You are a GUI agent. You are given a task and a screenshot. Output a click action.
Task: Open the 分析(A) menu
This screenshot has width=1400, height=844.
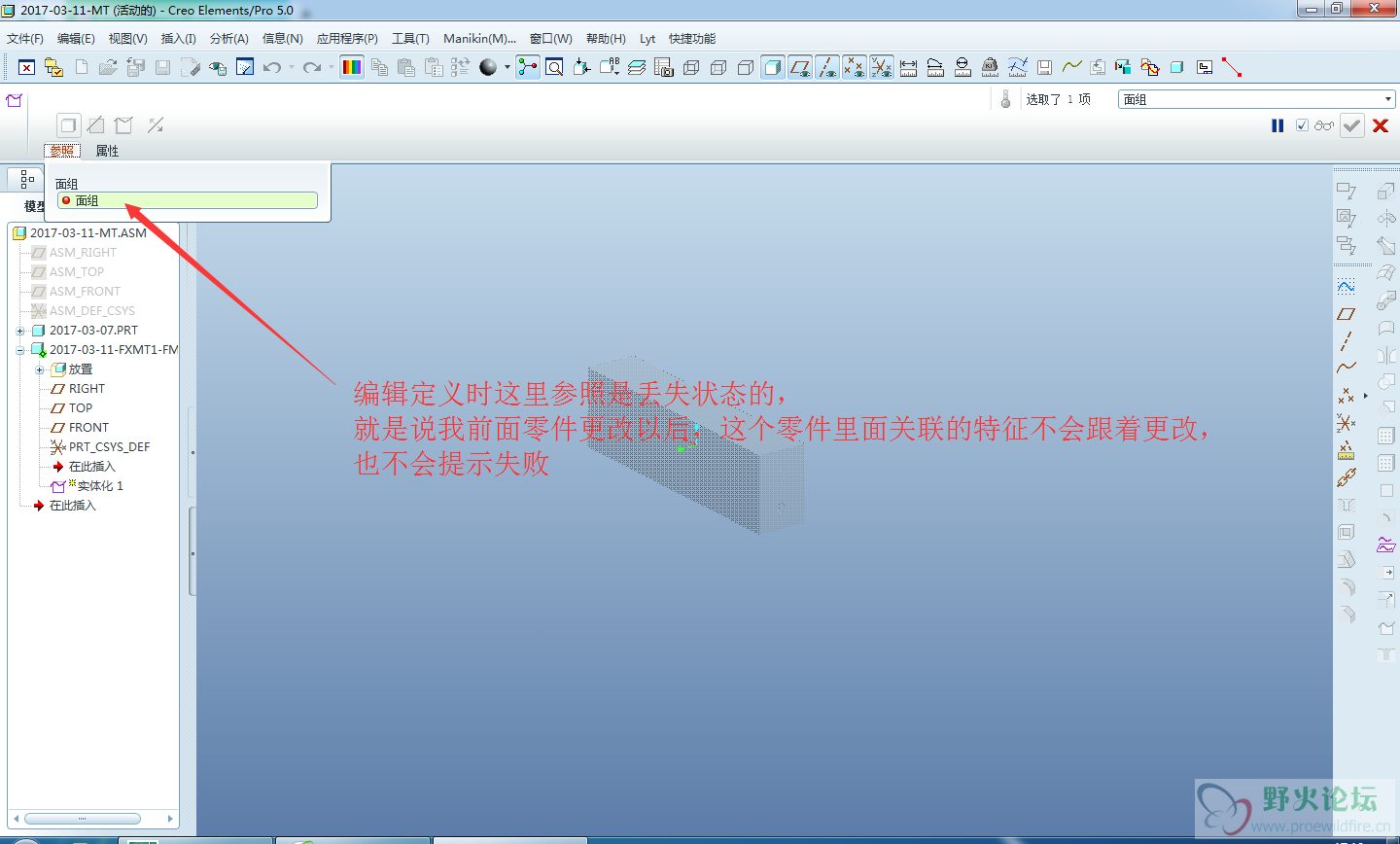point(229,39)
